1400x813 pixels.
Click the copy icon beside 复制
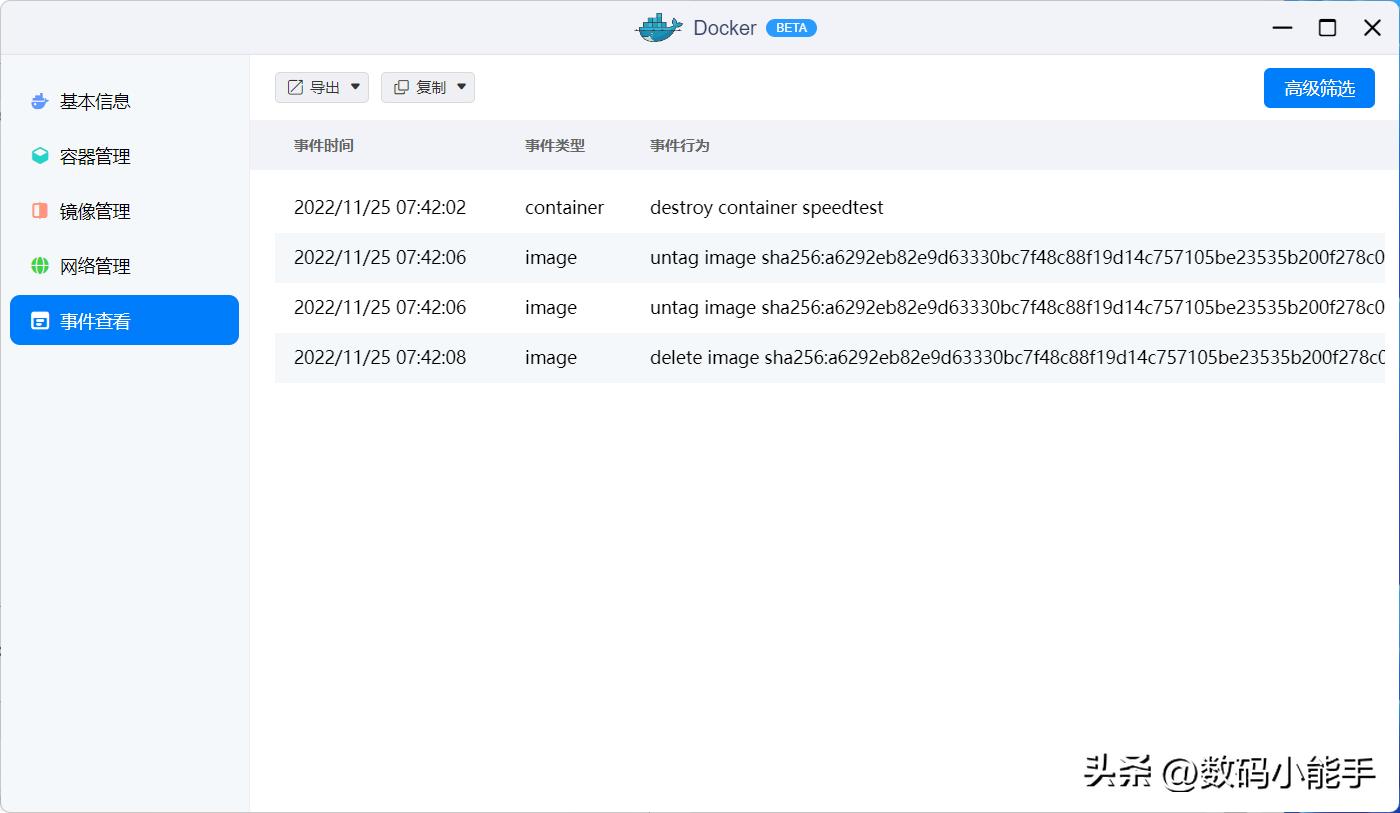coord(400,87)
